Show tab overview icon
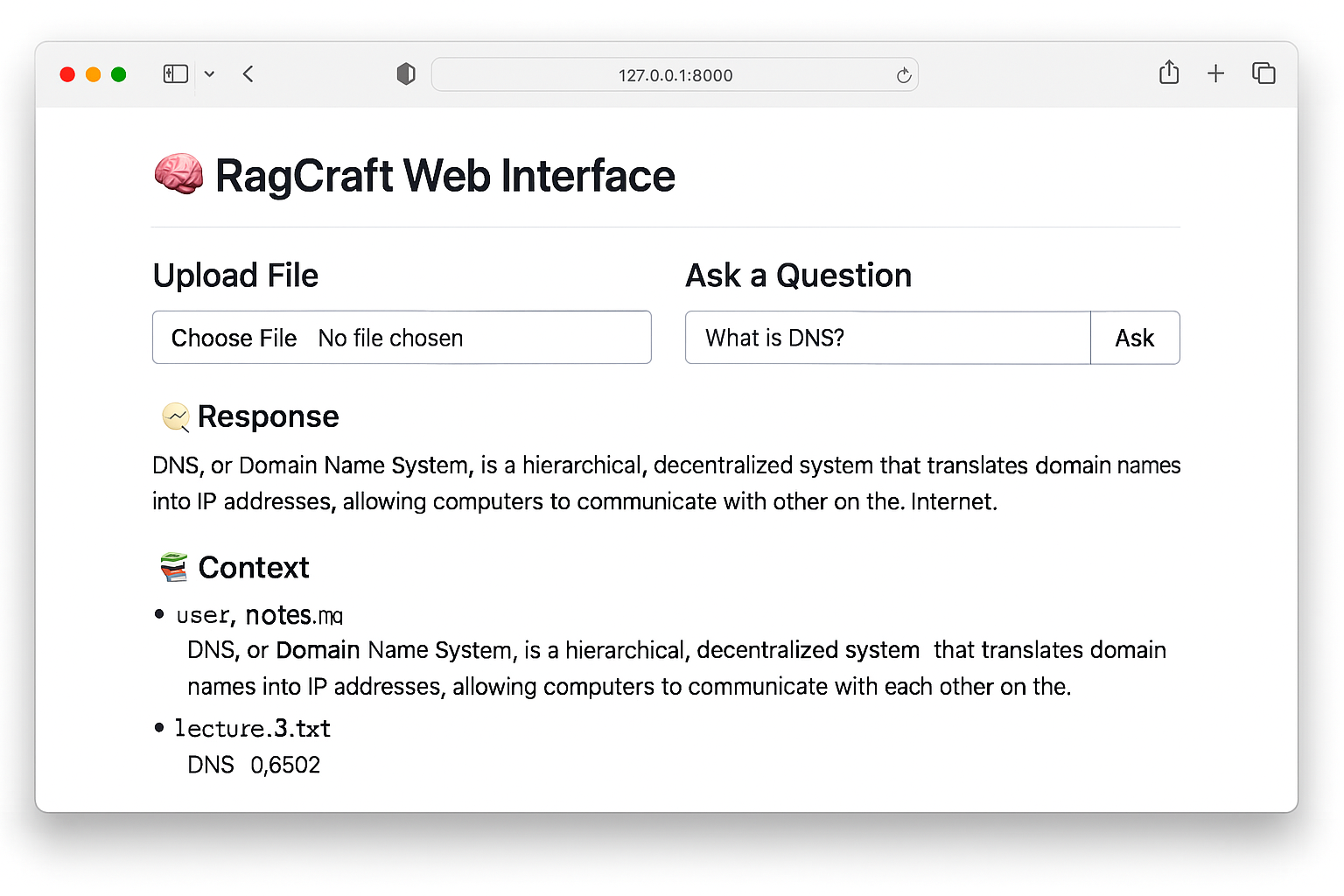This screenshot has height=896, width=1344. tap(1263, 73)
